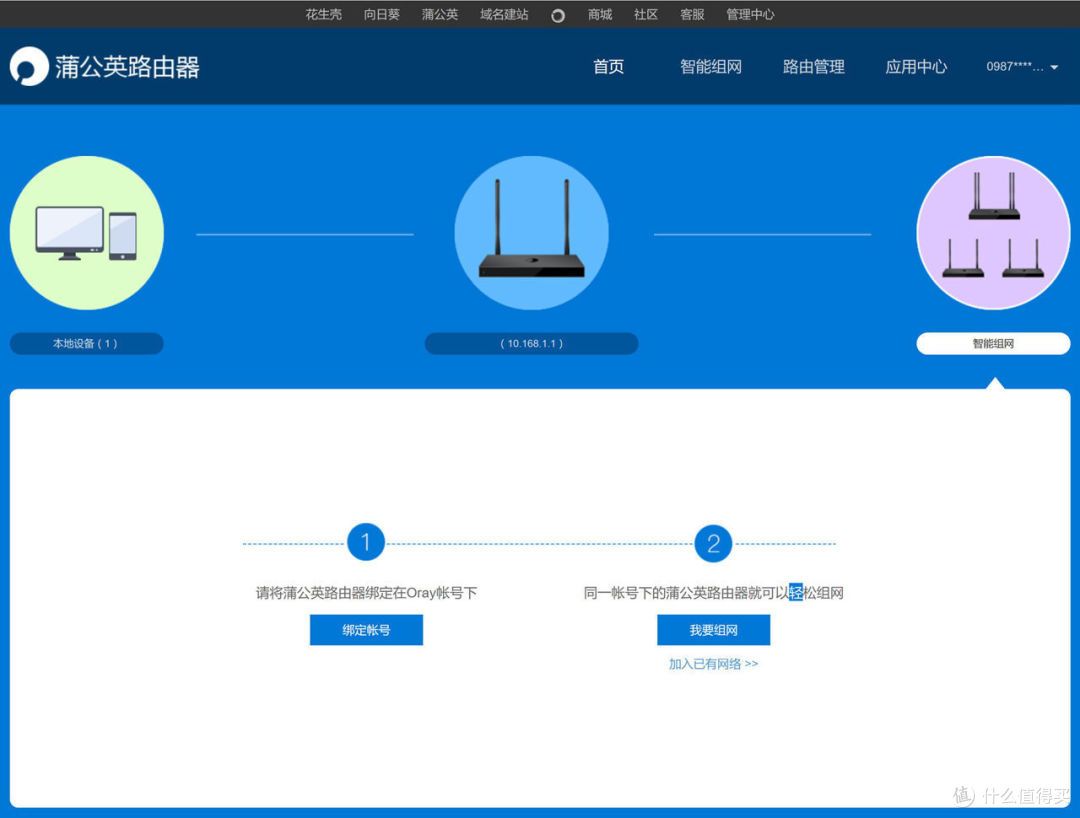Select the (10.168.1.1) router label
1080x818 pixels.
point(532,344)
